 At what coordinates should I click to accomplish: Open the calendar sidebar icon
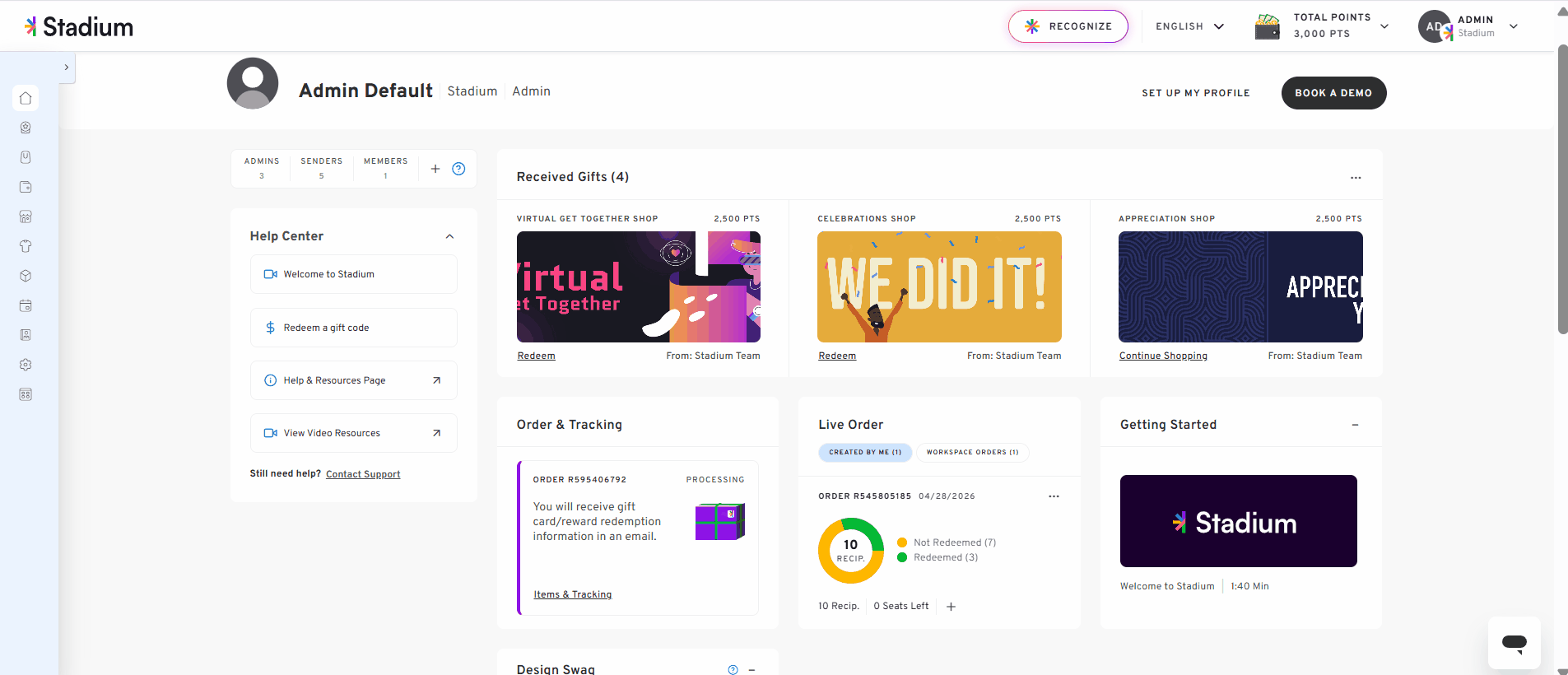point(26,305)
